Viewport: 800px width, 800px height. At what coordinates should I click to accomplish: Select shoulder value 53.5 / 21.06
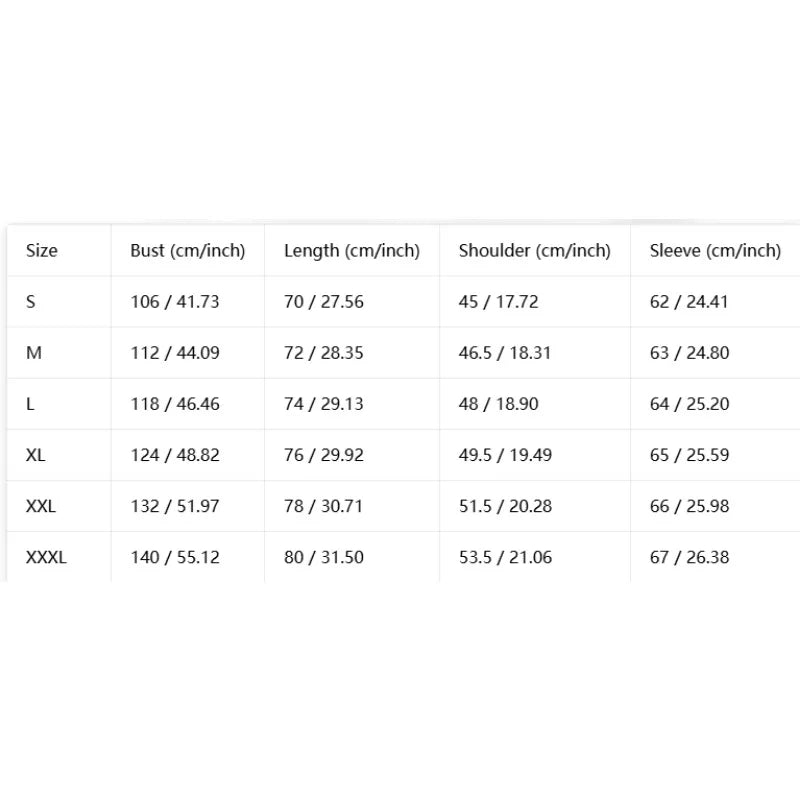pyautogui.click(x=506, y=557)
